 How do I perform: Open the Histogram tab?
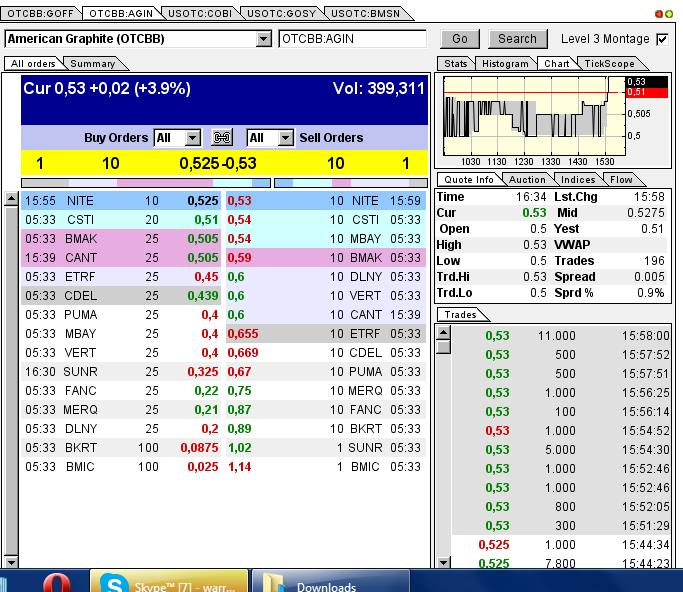(505, 63)
